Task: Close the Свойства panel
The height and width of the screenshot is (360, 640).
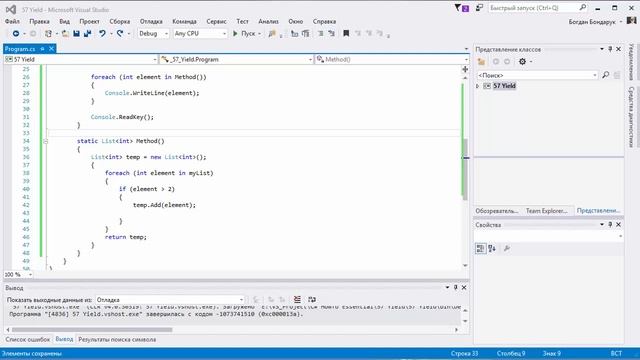Action: coord(618,224)
